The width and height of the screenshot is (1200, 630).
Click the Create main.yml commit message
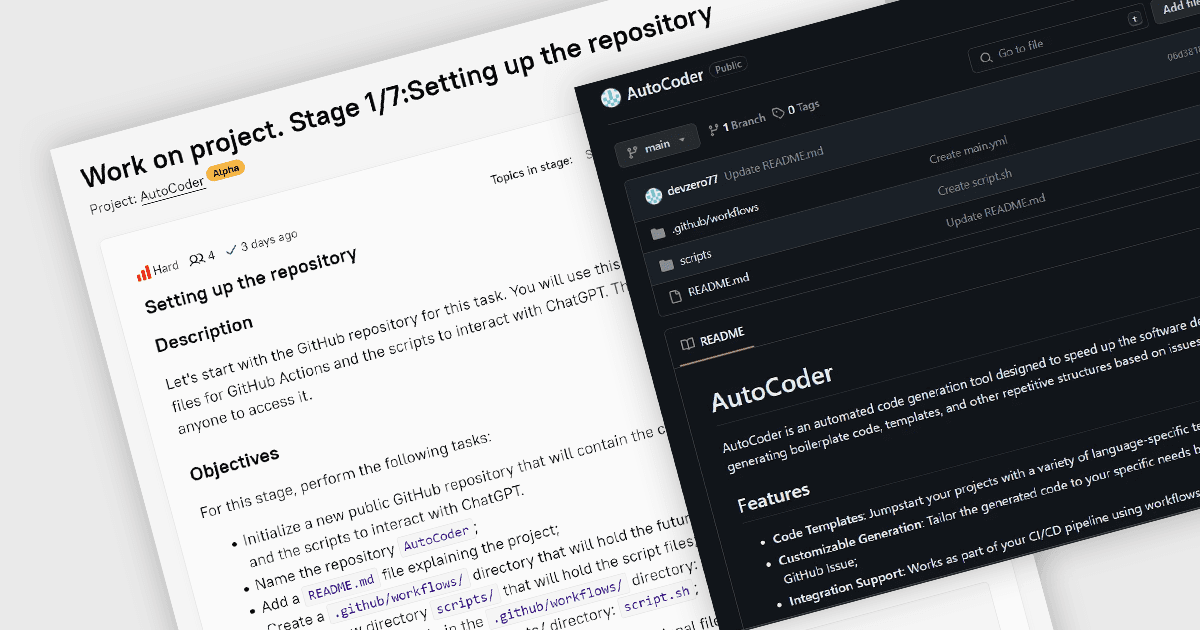(x=968, y=152)
